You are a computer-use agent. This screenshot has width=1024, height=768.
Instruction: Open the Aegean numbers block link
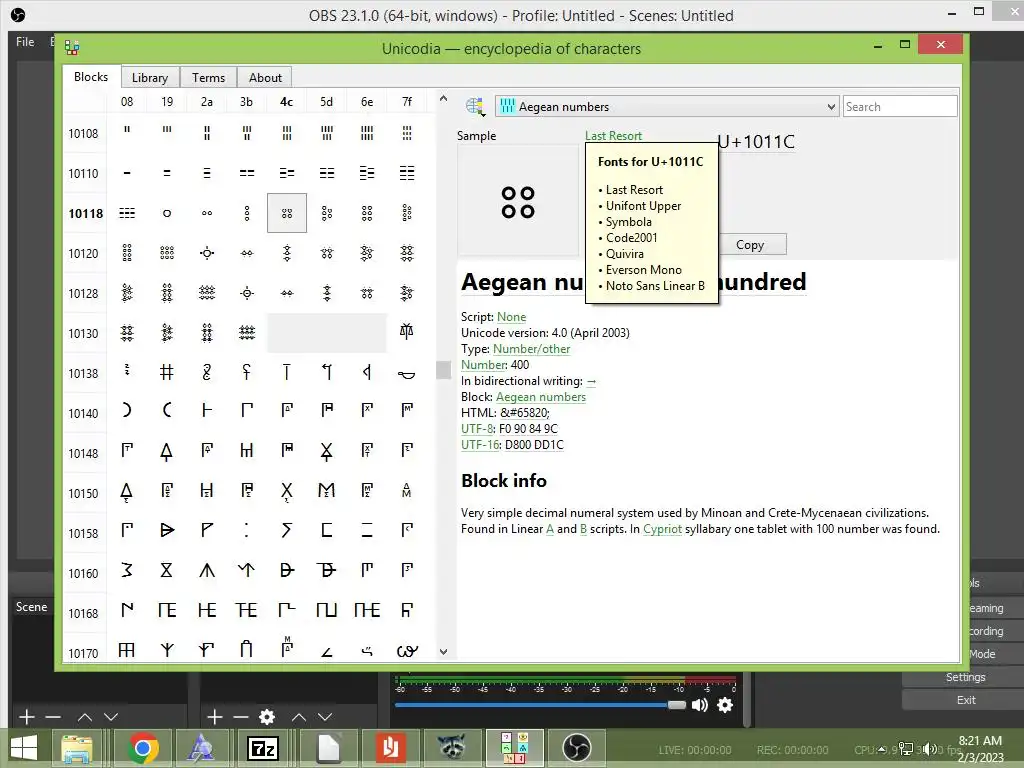coord(541,397)
